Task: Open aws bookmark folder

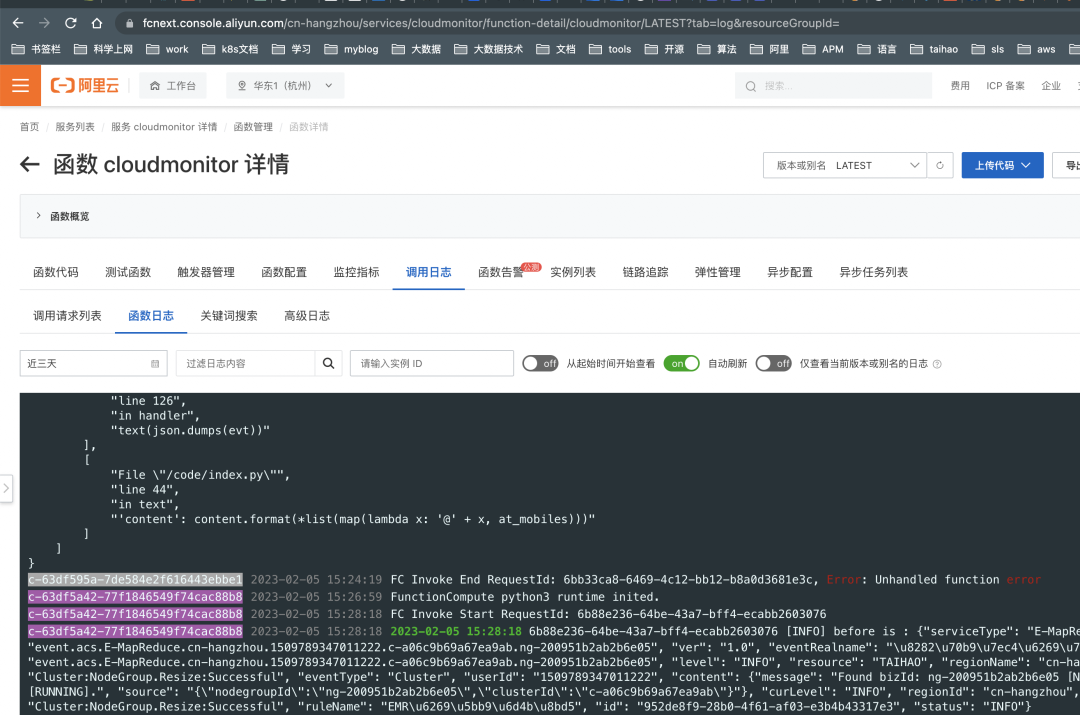Action: [1037, 50]
